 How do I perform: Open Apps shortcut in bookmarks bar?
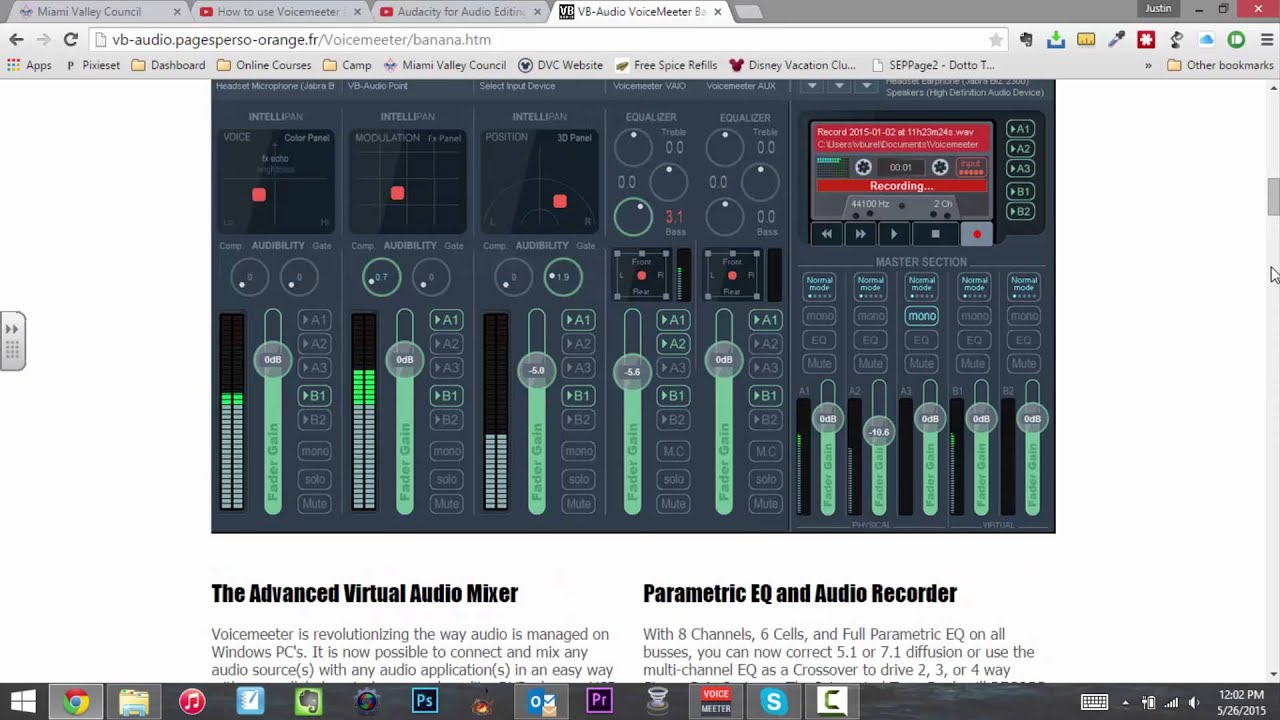tap(30, 65)
